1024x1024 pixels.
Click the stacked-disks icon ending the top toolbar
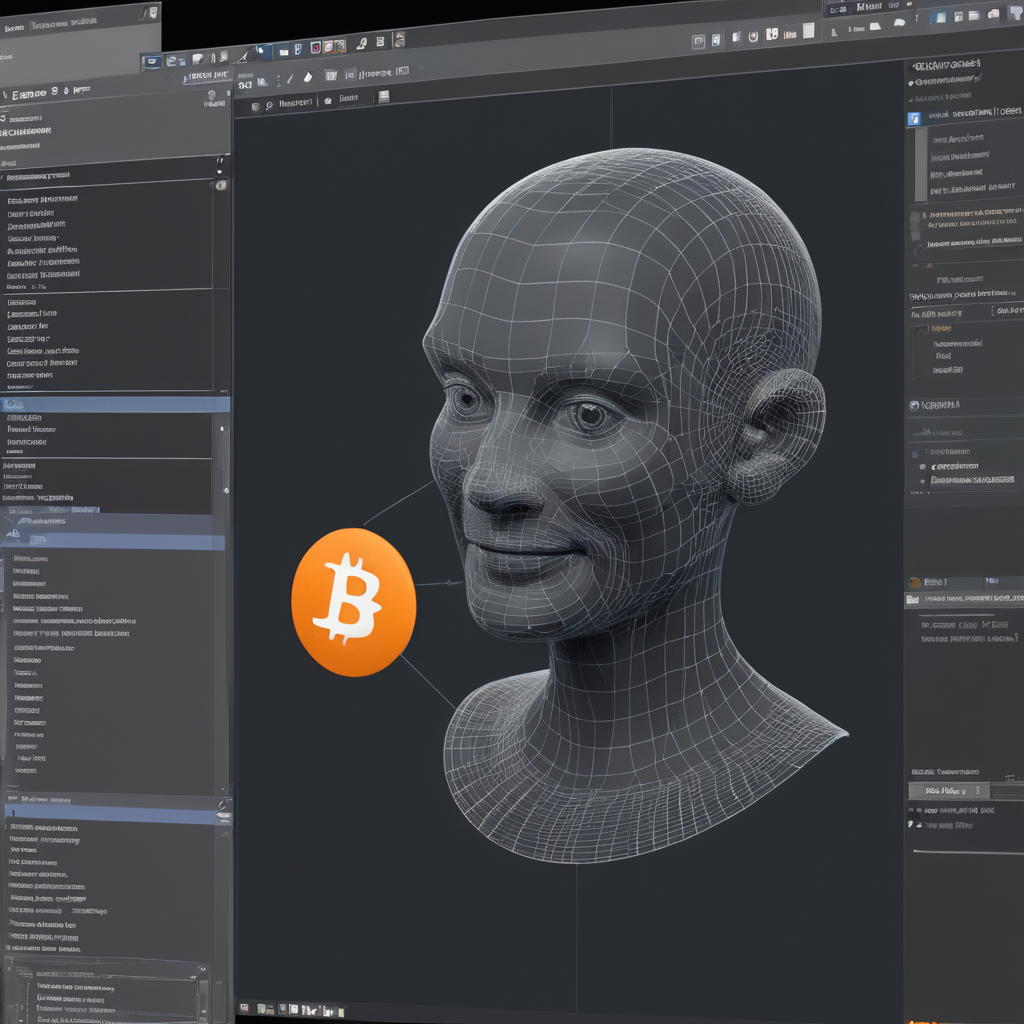click(x=400, y=40)
